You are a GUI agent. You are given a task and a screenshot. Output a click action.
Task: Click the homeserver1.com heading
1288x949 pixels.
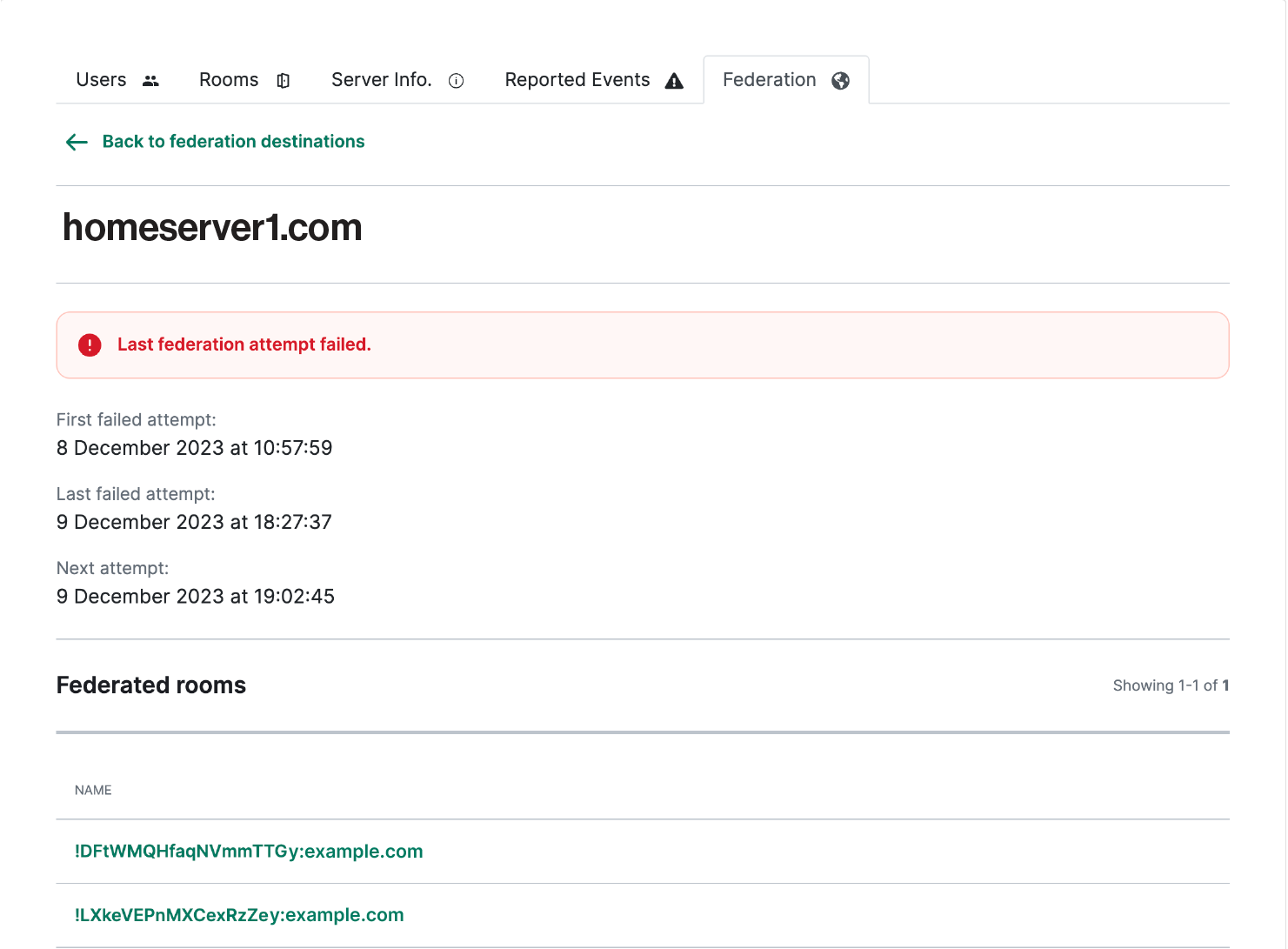212,228
